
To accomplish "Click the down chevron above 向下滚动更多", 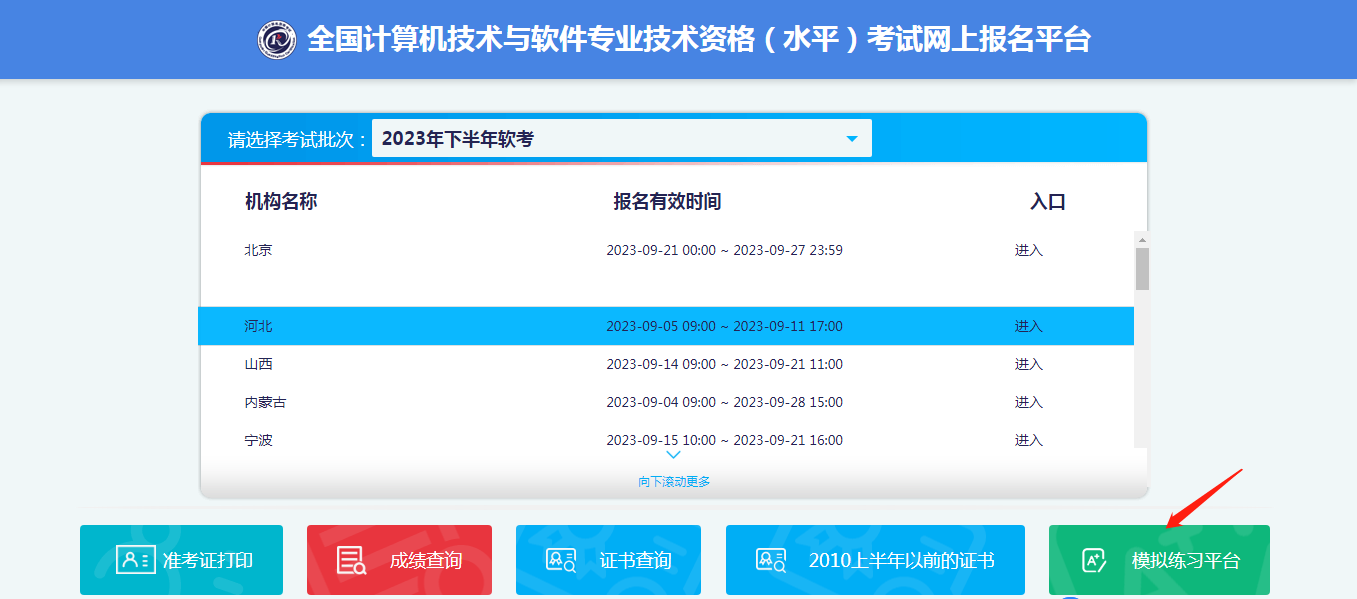I will coord(673,455).
